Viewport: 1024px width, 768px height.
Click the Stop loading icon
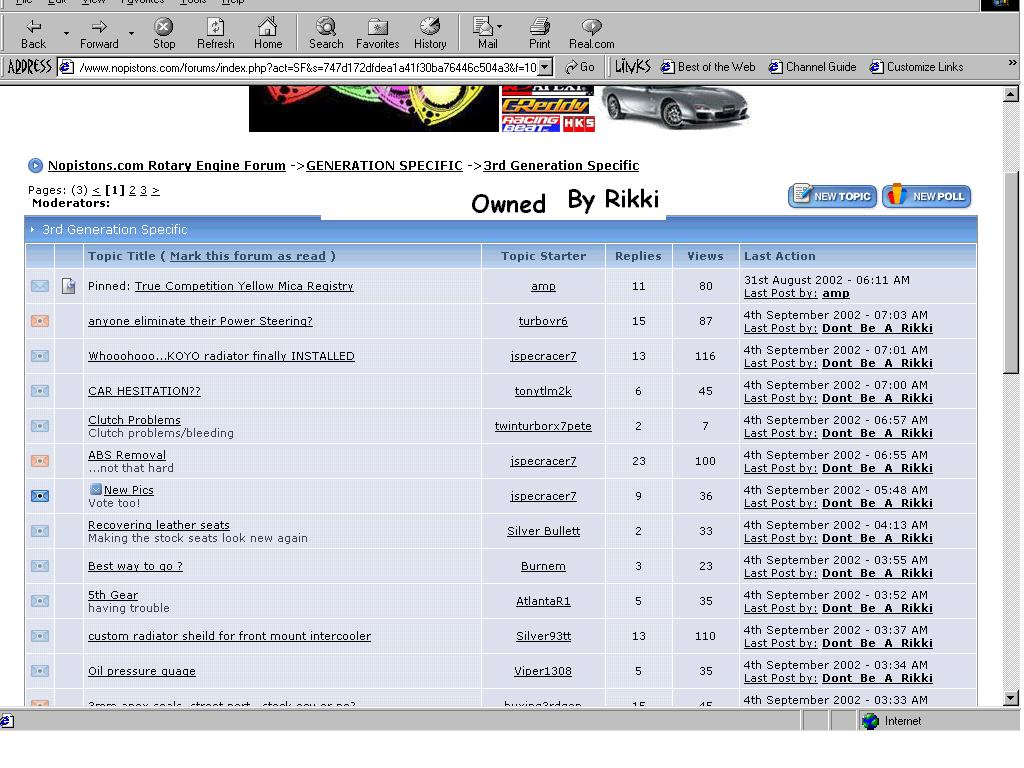[x=163, y=27]
